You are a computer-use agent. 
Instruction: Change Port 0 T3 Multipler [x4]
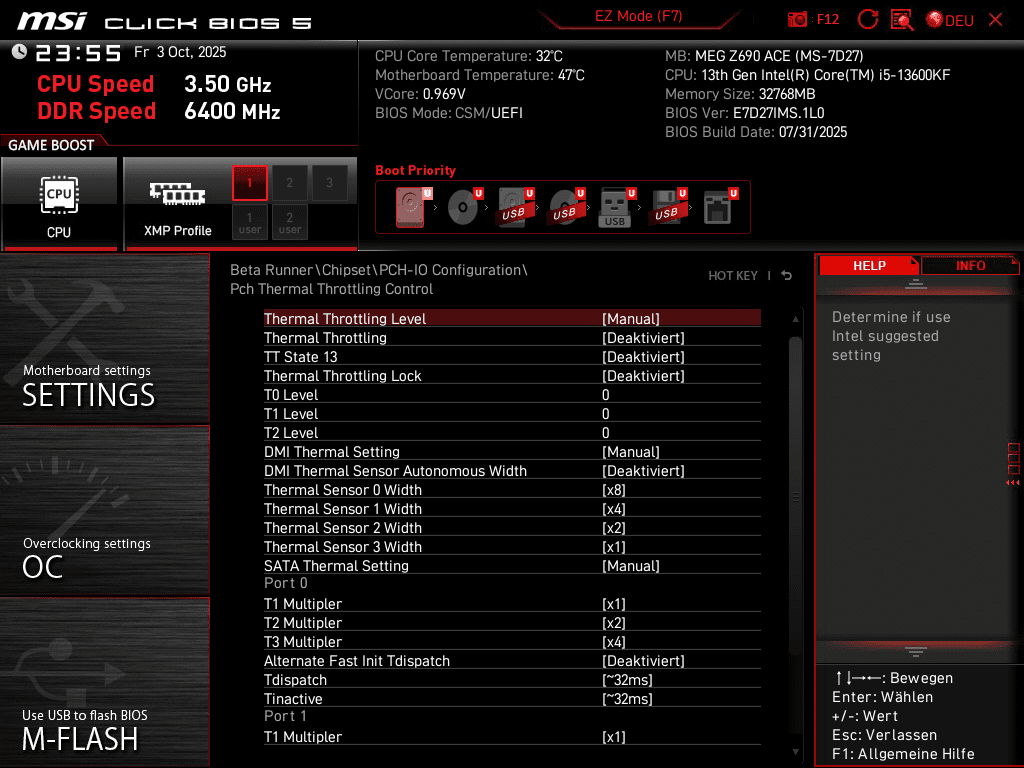tap(512, 641)
